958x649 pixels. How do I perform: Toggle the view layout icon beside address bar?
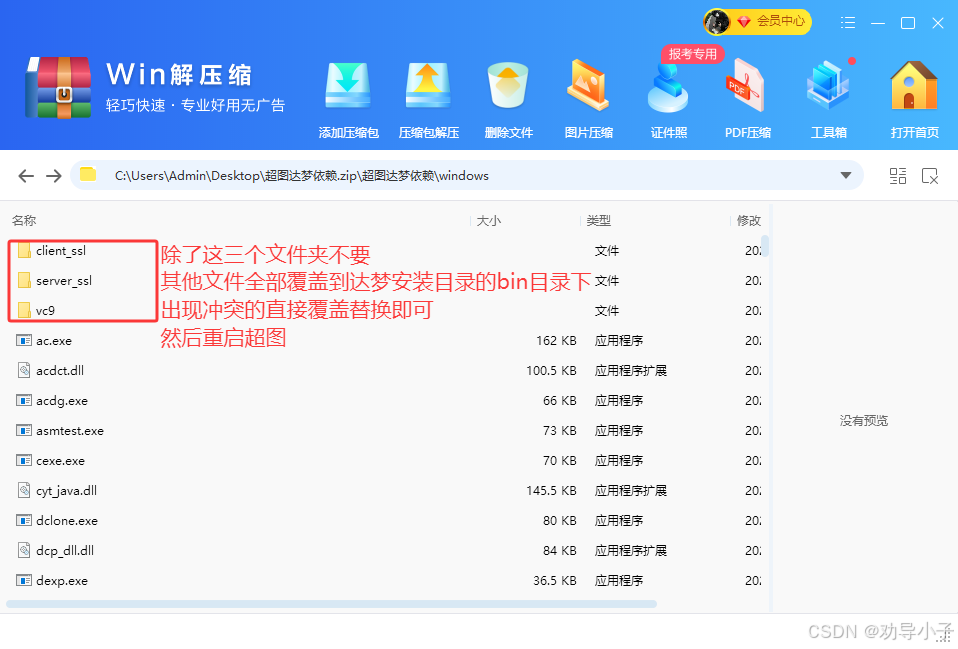[897, 175]
